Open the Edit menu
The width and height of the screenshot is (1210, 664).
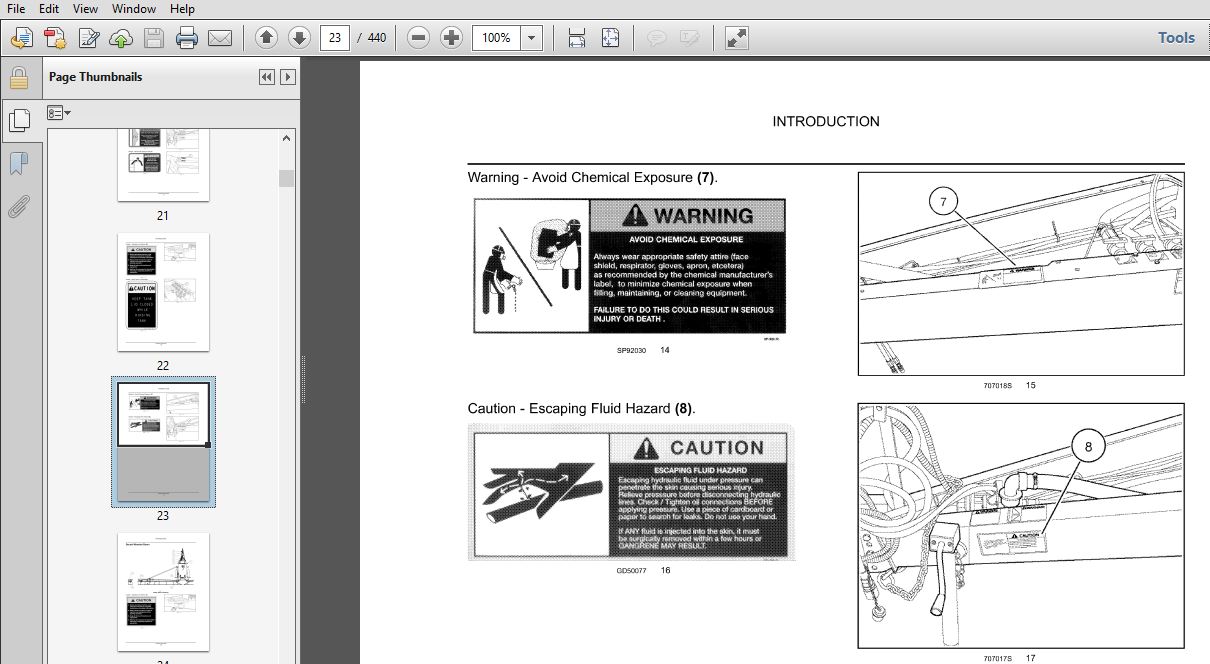(49, 8)
